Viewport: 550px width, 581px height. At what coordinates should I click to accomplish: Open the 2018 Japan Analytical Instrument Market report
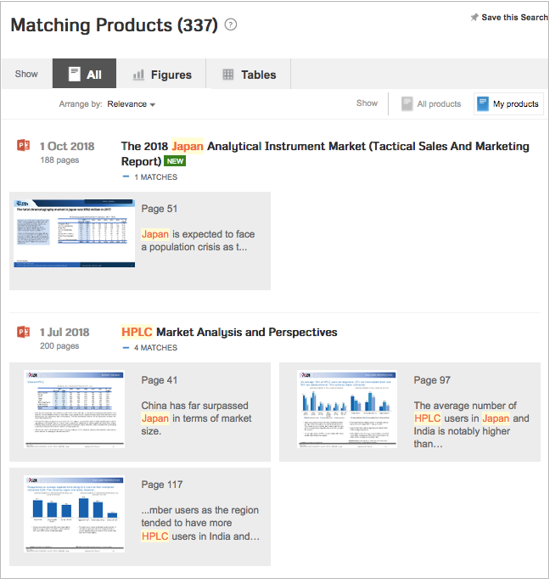click(325, 153)
